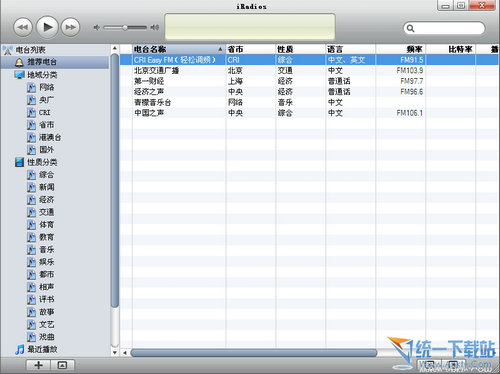Click the low-volume speaker icon
This screenshot has height=374, width=500.
click(x=97, y=27)
